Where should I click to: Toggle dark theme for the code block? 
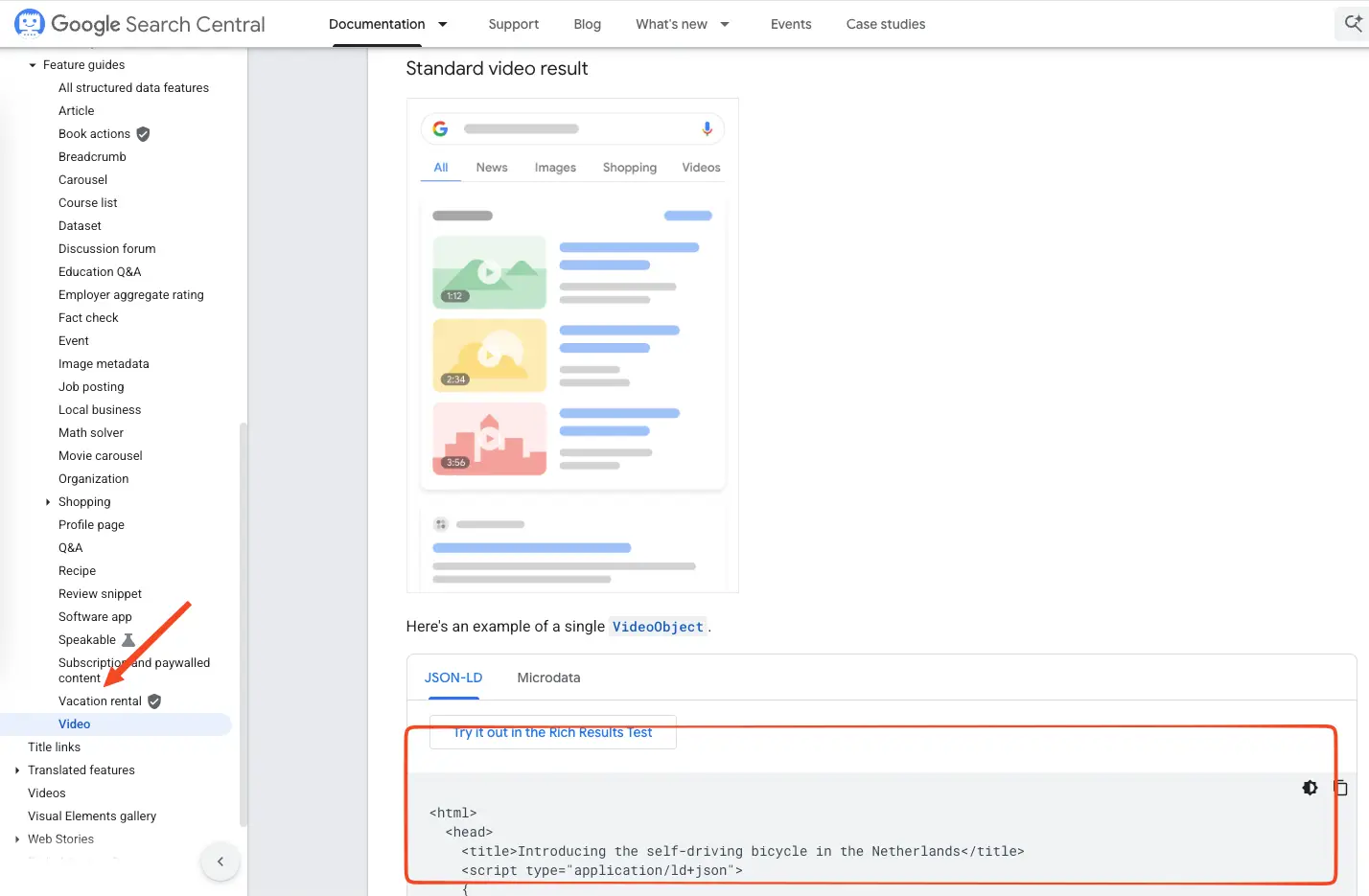pos(1310,788)
